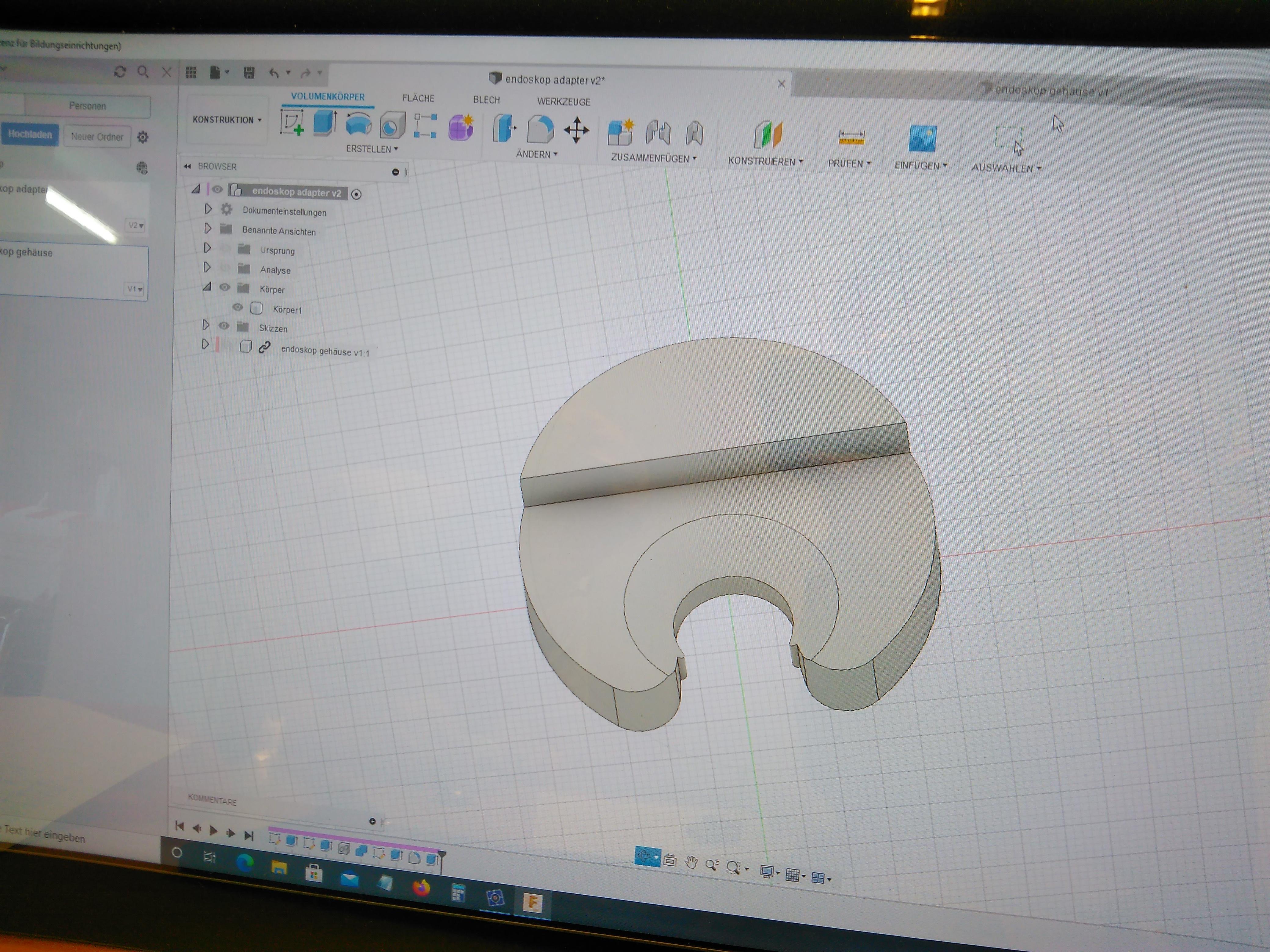The image size is (1270, 952).
Task: Save the document with floppy icon
Action: point(249,72)
